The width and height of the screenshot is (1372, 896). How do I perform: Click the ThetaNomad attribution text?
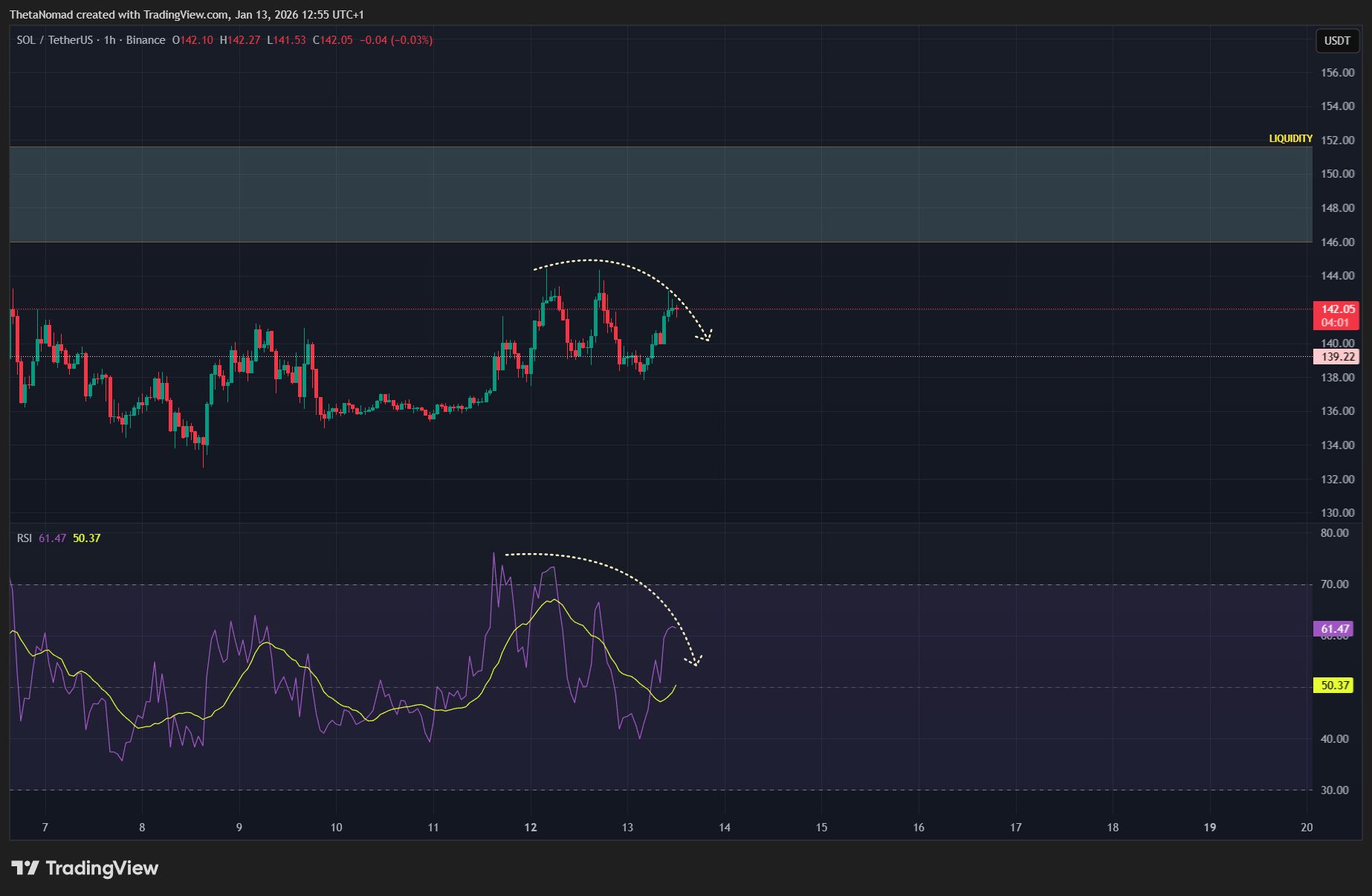click(x=187, y=15)
